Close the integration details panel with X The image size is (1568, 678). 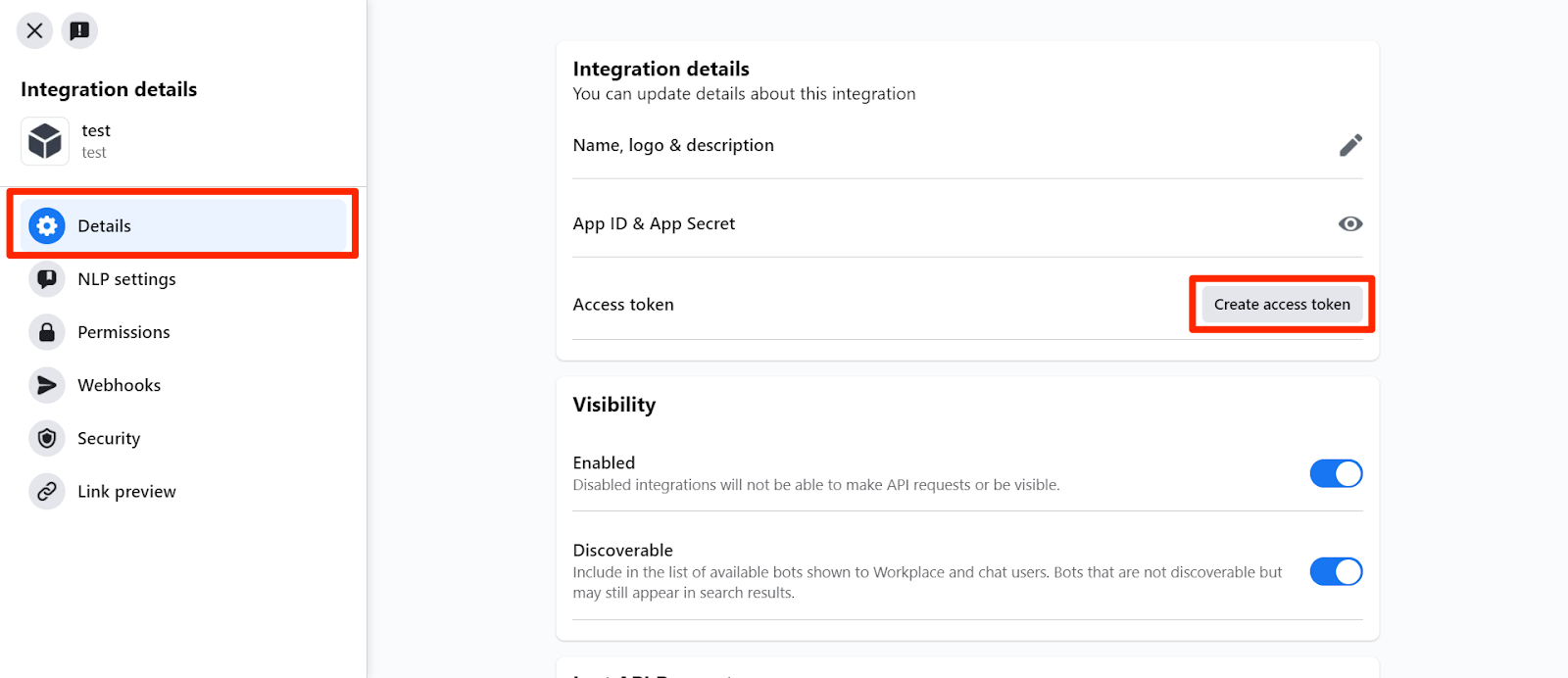pyautogui.click(x=34, y=30)
